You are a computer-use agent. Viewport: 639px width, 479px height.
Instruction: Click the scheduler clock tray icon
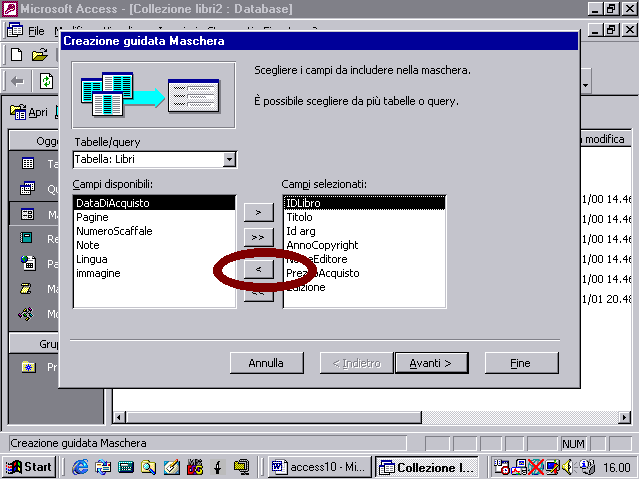[x=502, y=467]
